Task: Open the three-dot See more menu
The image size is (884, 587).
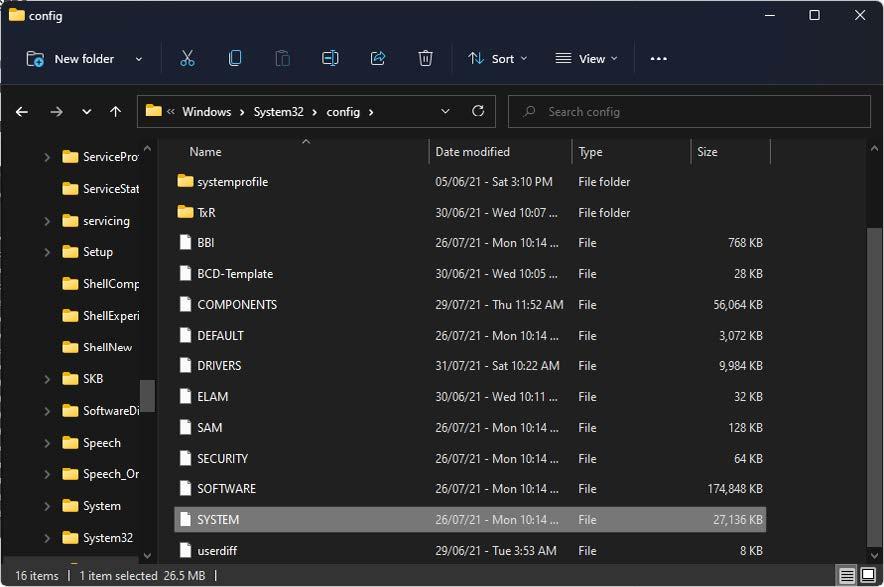Action: 658,59
